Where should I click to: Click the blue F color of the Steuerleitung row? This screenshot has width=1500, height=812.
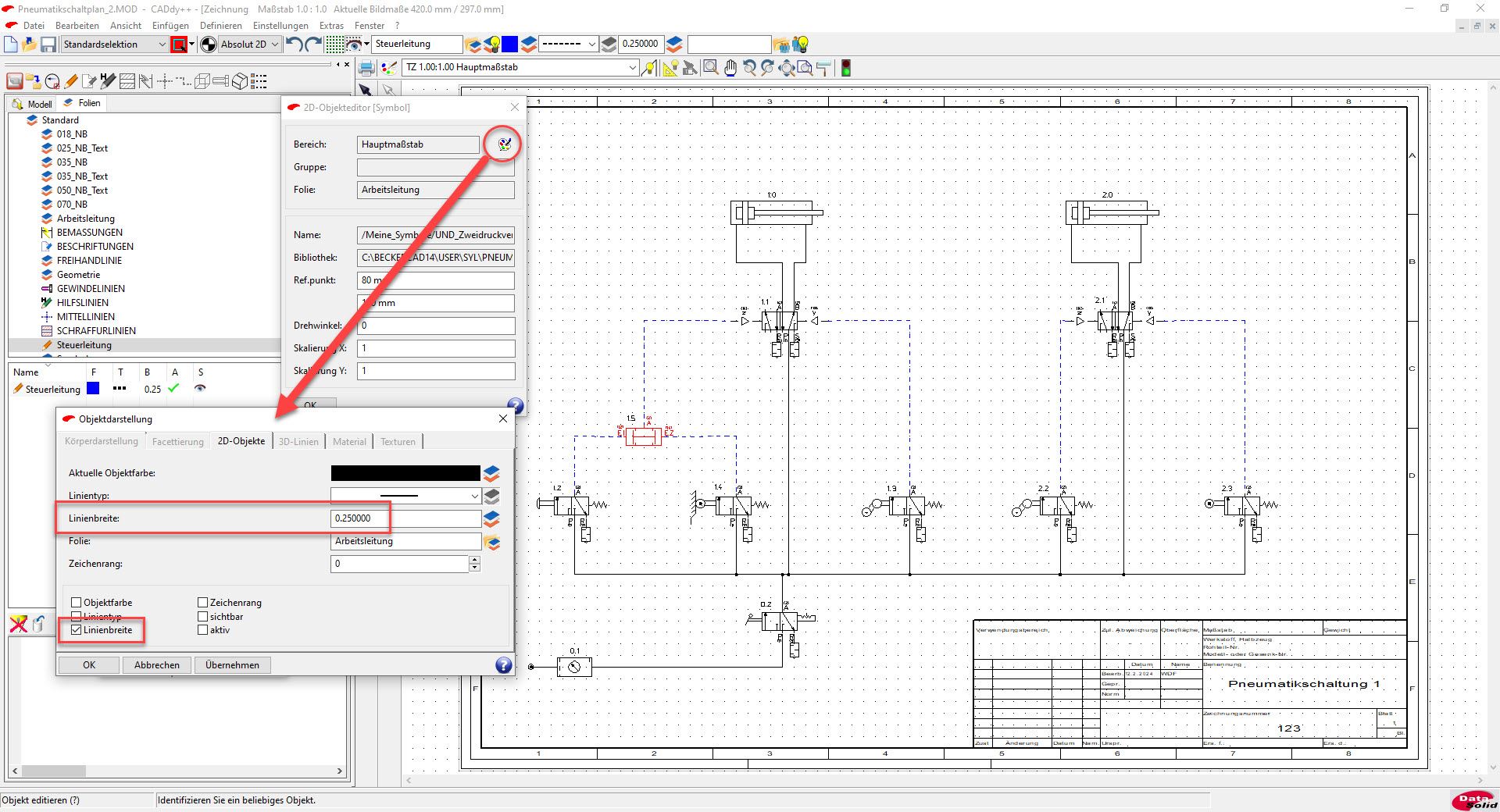(94, 388)
